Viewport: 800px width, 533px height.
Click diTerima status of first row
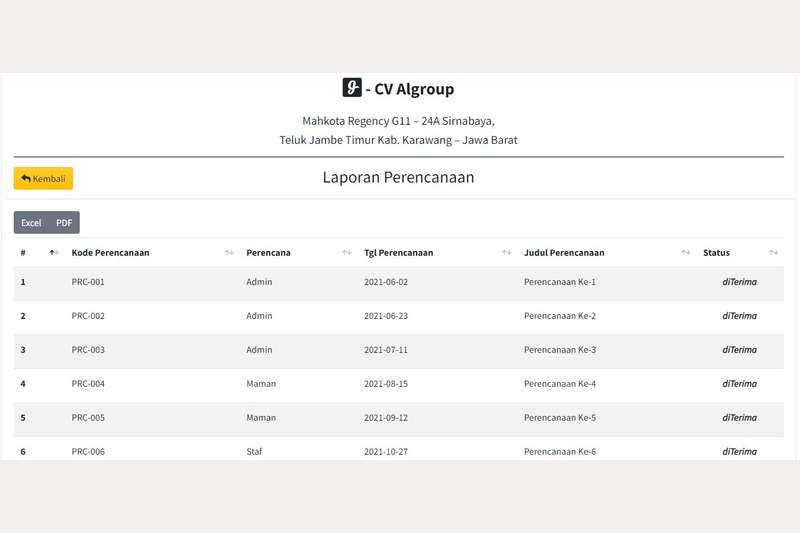[739, 282]
